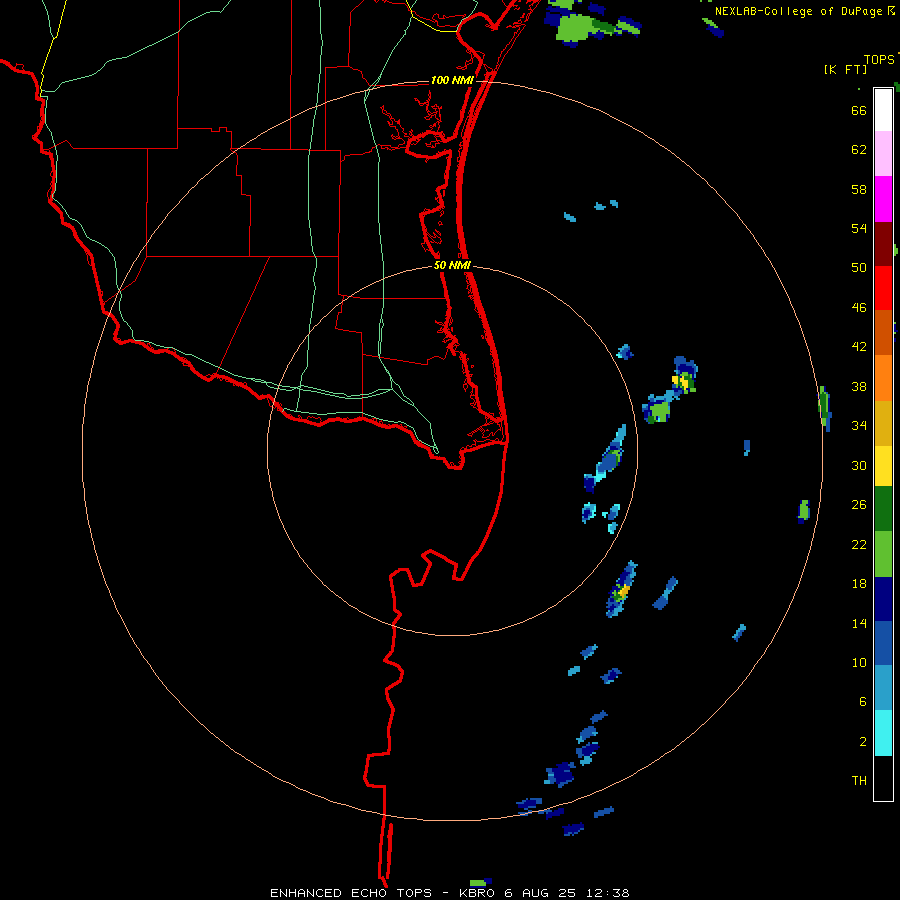Pick the dark green legend swatch
900x900 pixels.
point(883,509)
